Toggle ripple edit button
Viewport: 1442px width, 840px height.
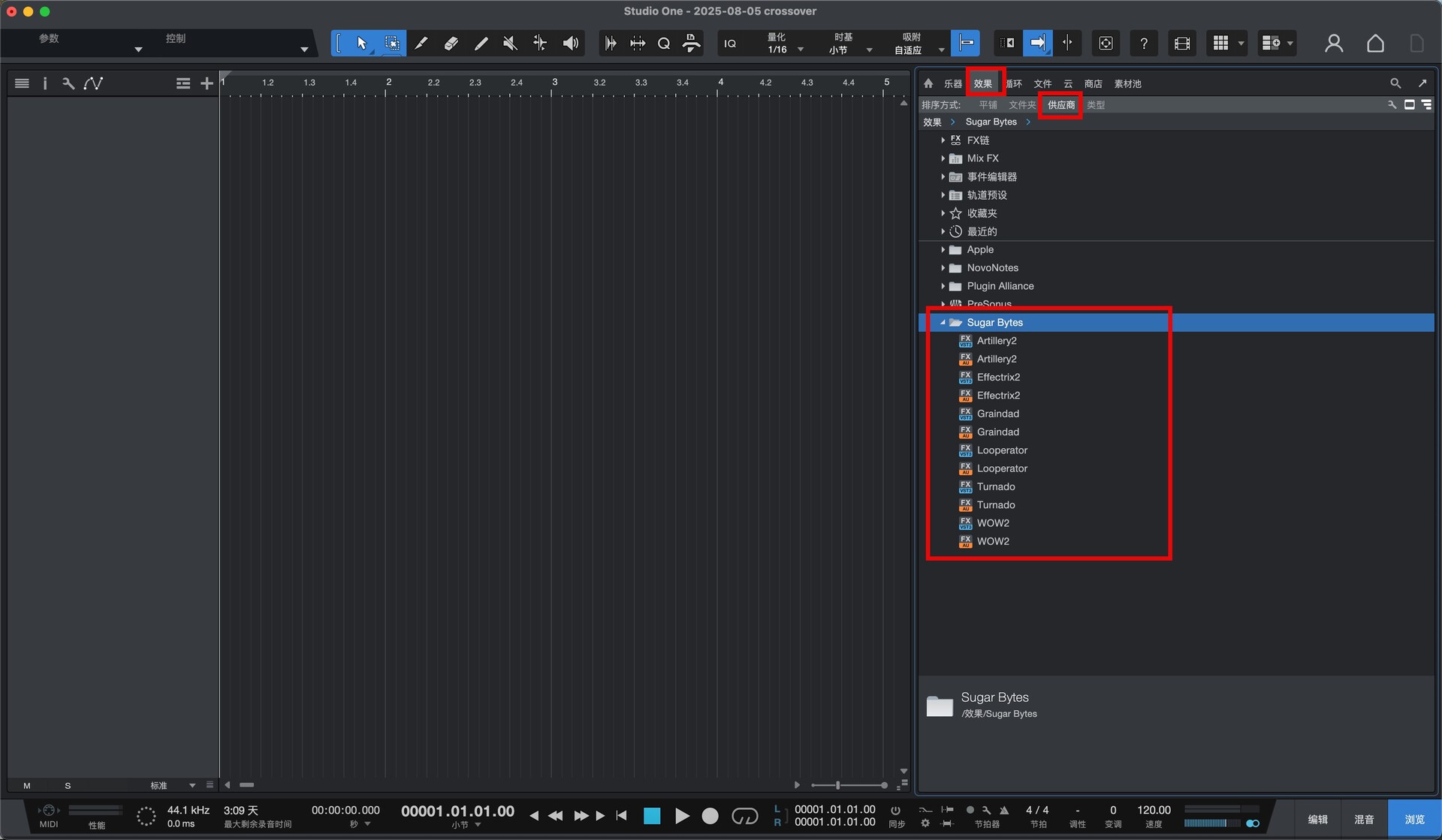coord(1007,44)
